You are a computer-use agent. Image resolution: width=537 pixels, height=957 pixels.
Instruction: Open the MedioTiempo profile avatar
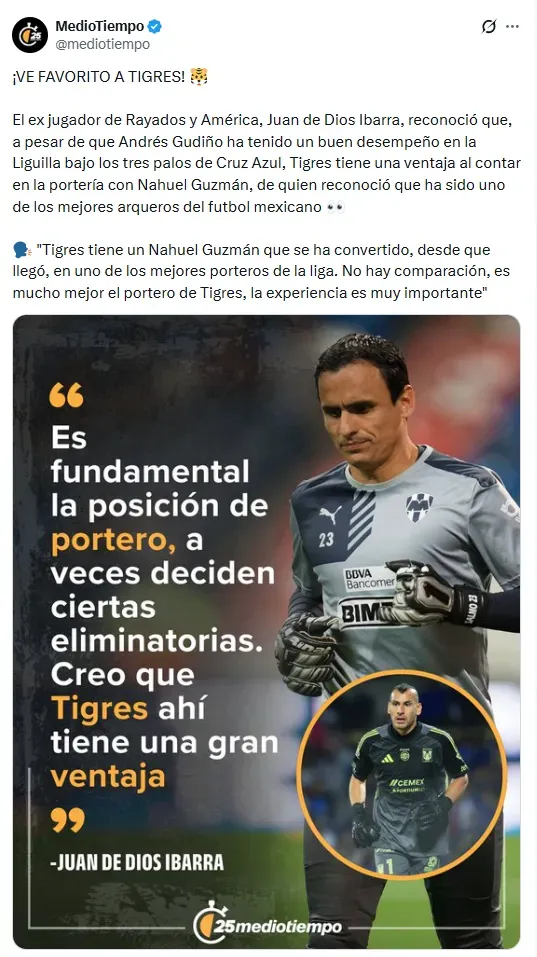point(30,35)
